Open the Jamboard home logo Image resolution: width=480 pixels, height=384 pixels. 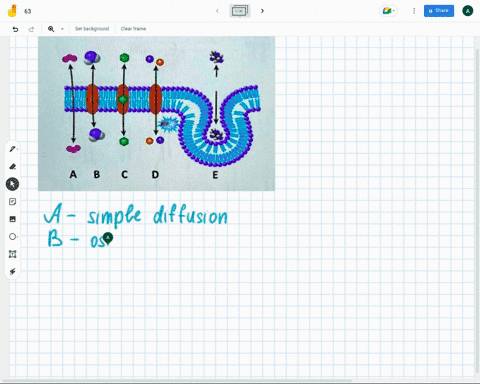coord(12,11)
